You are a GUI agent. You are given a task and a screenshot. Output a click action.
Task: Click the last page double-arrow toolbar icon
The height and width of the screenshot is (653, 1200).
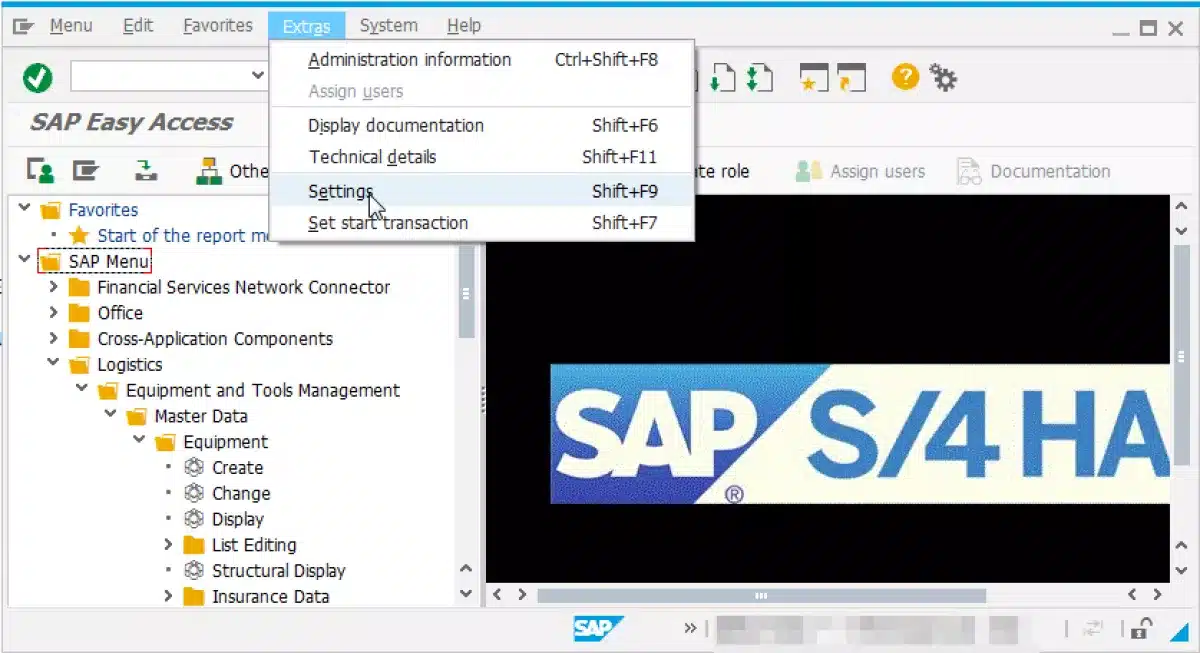click(759, 77)
